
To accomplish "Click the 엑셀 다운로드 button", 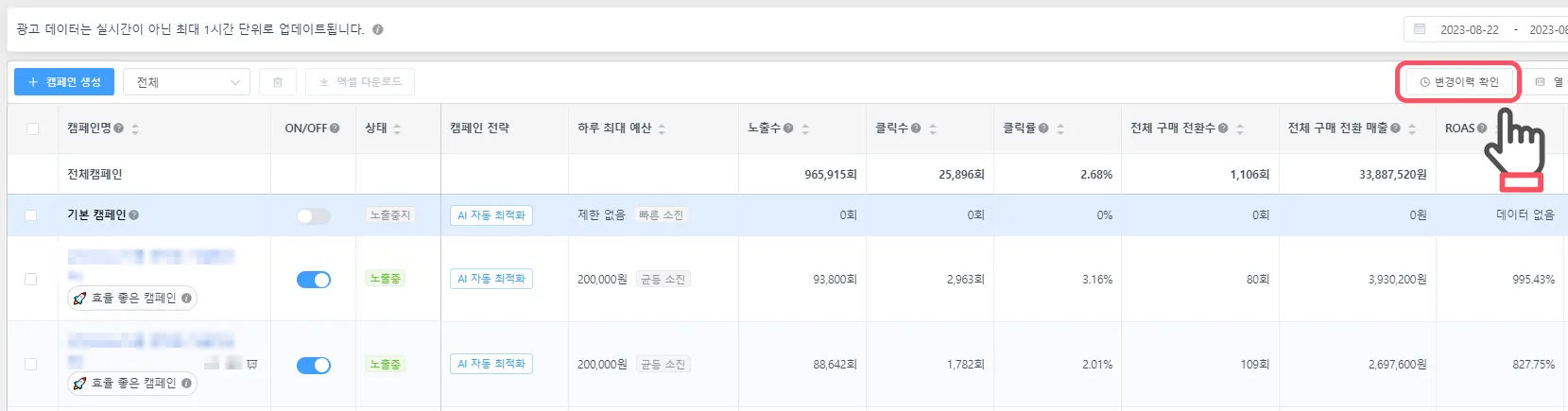I will (360, 82).
